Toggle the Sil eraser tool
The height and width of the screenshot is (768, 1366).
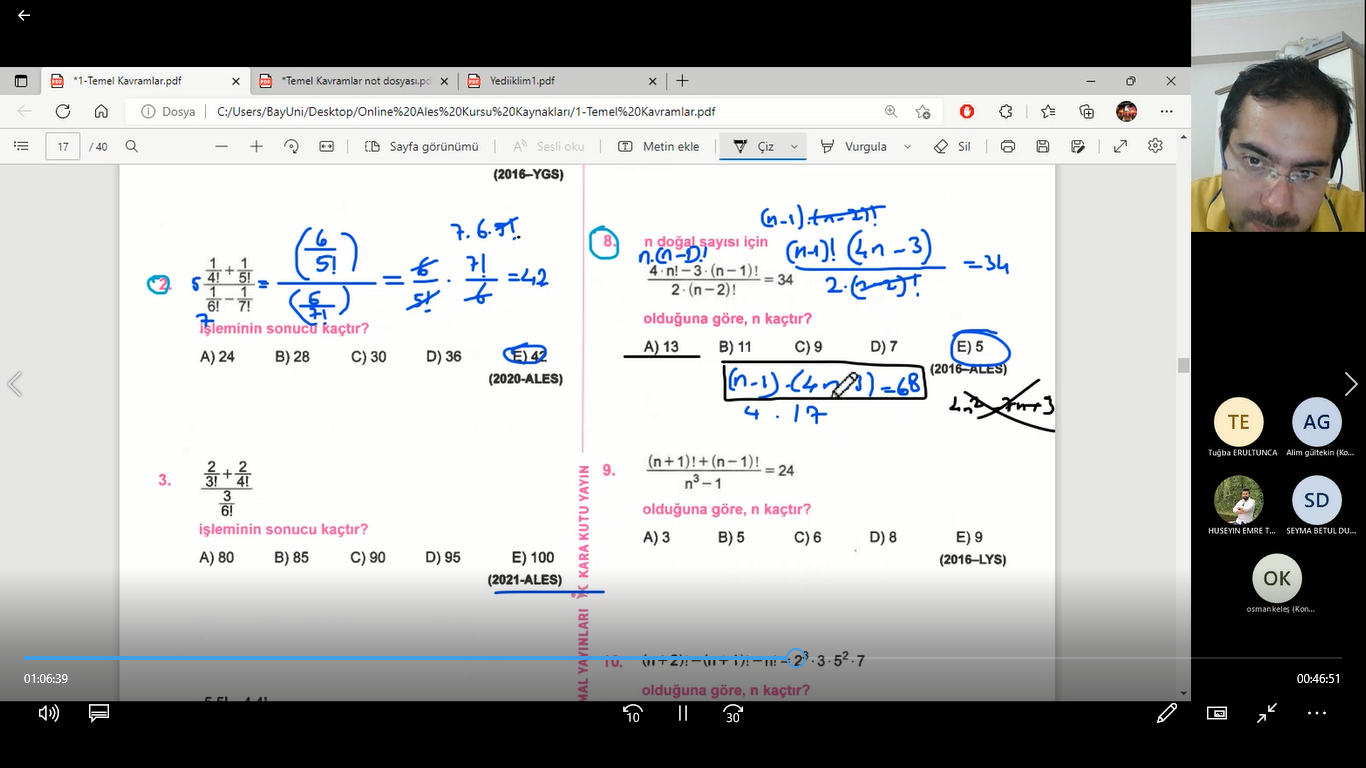[x=952, y=146]
